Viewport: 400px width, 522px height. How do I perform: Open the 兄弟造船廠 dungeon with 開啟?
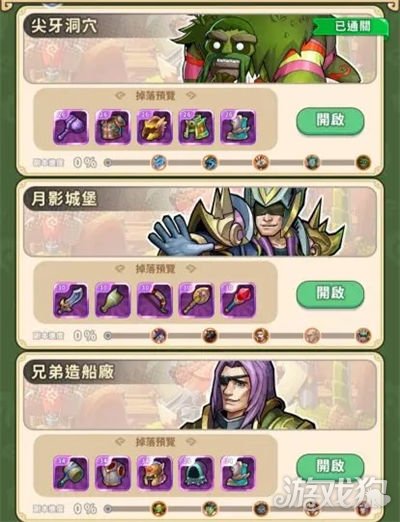(330, 466)
